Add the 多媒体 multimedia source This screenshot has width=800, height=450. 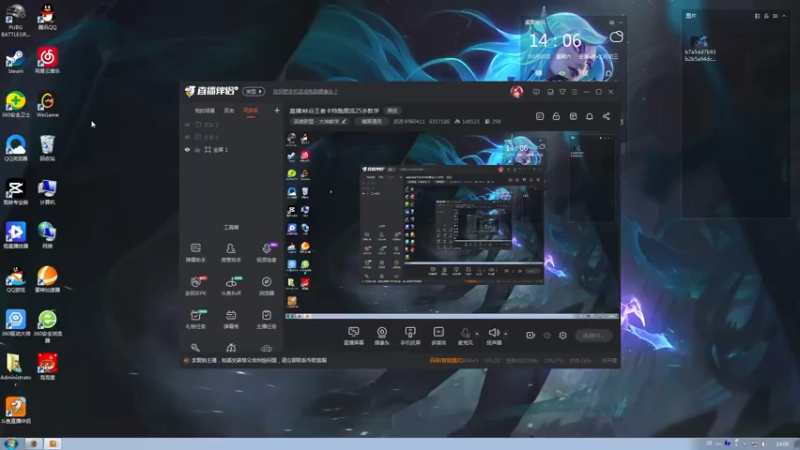click(438, 336)
